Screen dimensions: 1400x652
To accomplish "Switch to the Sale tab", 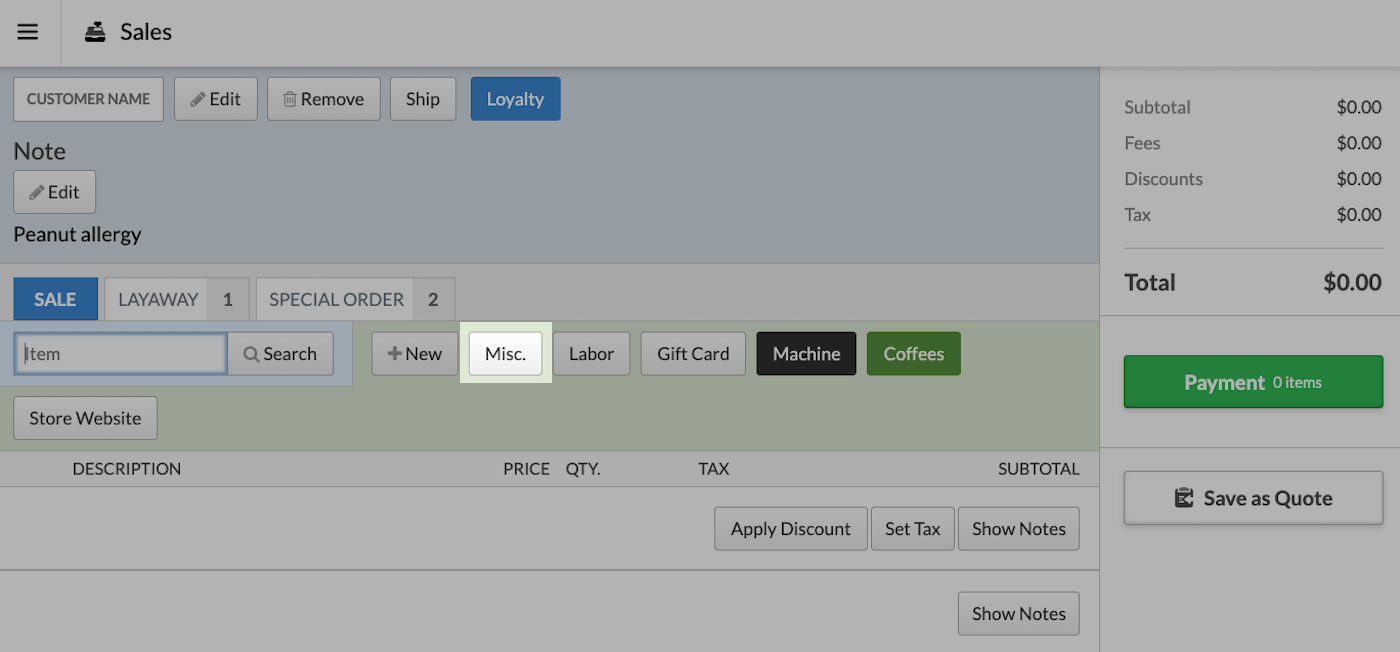I will tap(55, 299).
